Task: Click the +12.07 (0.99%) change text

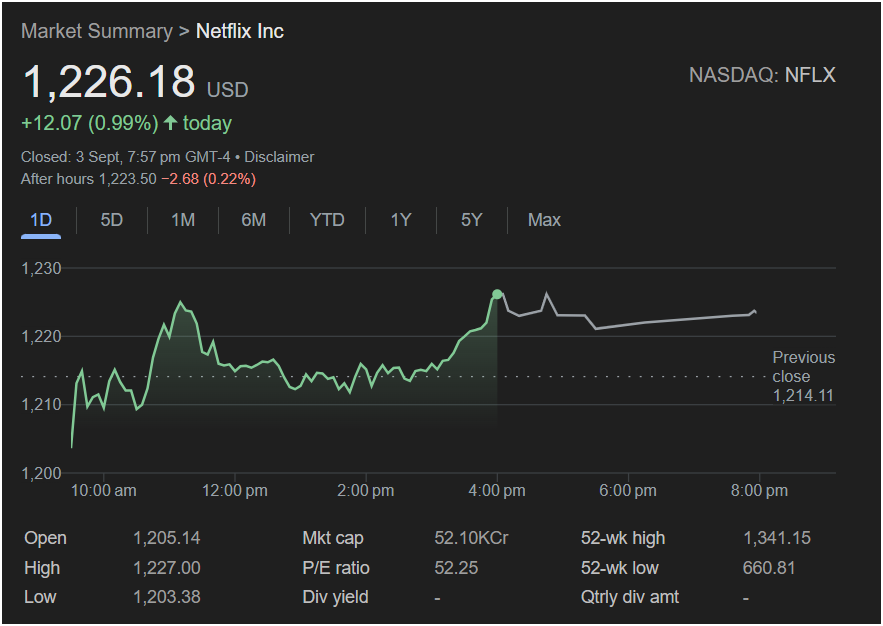Action: (90, 123)
